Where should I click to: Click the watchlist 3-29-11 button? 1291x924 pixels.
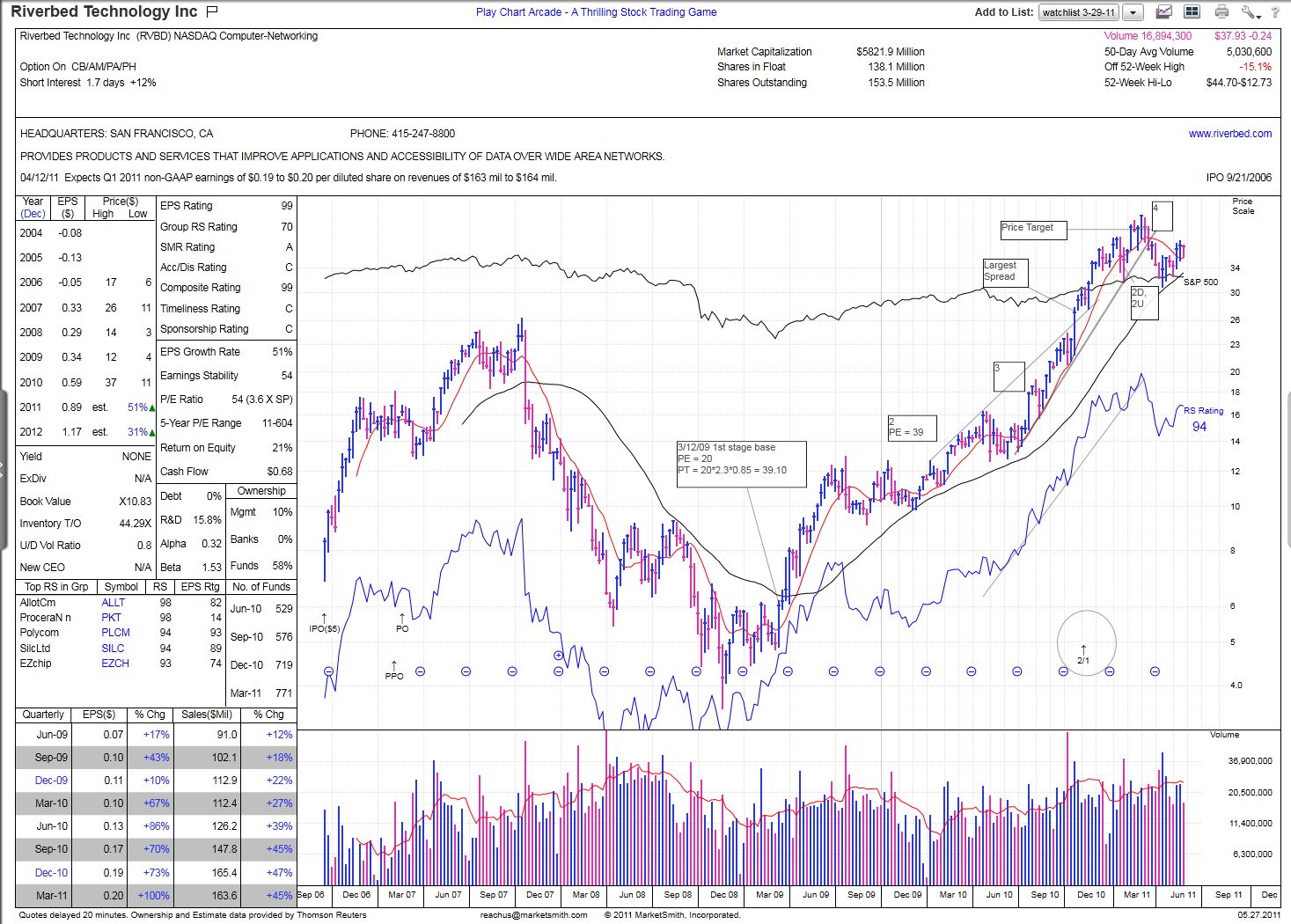(x=1079, y=12)
